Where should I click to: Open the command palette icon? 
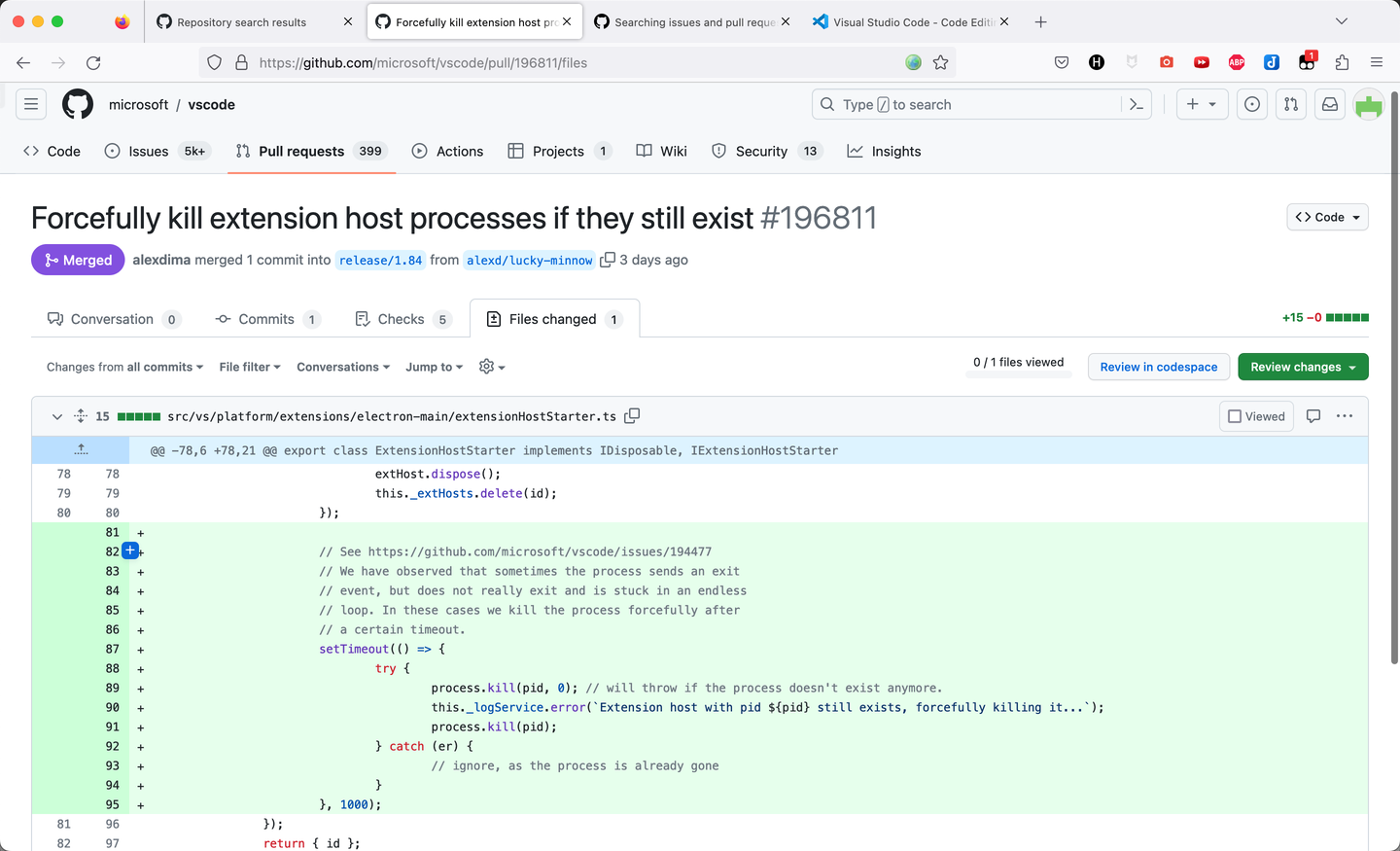pyautogui.click(x=1137, y=104)
